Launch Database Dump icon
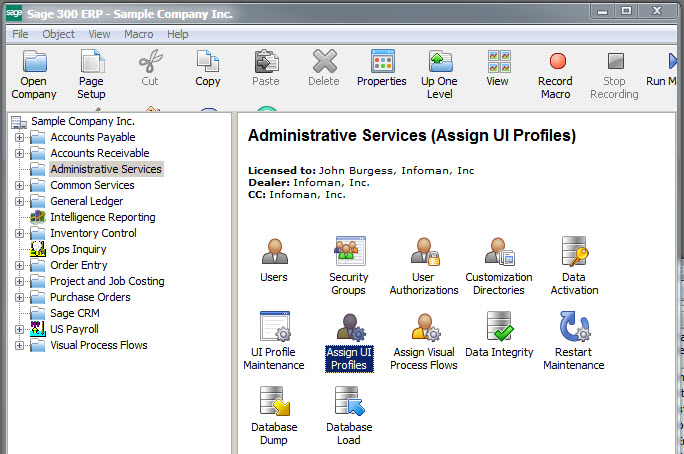This screenshot has height=454, width=684. (274, 416)
